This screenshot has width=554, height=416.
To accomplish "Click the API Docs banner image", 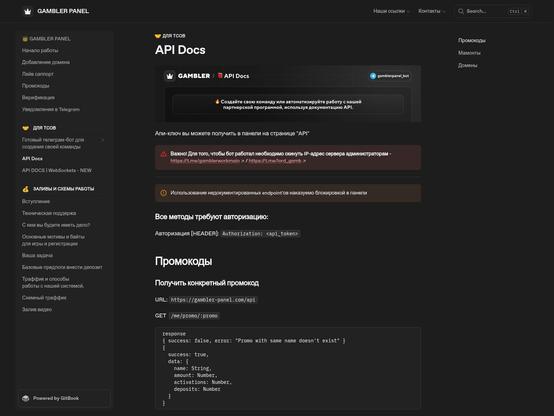I will pos(288,94).
